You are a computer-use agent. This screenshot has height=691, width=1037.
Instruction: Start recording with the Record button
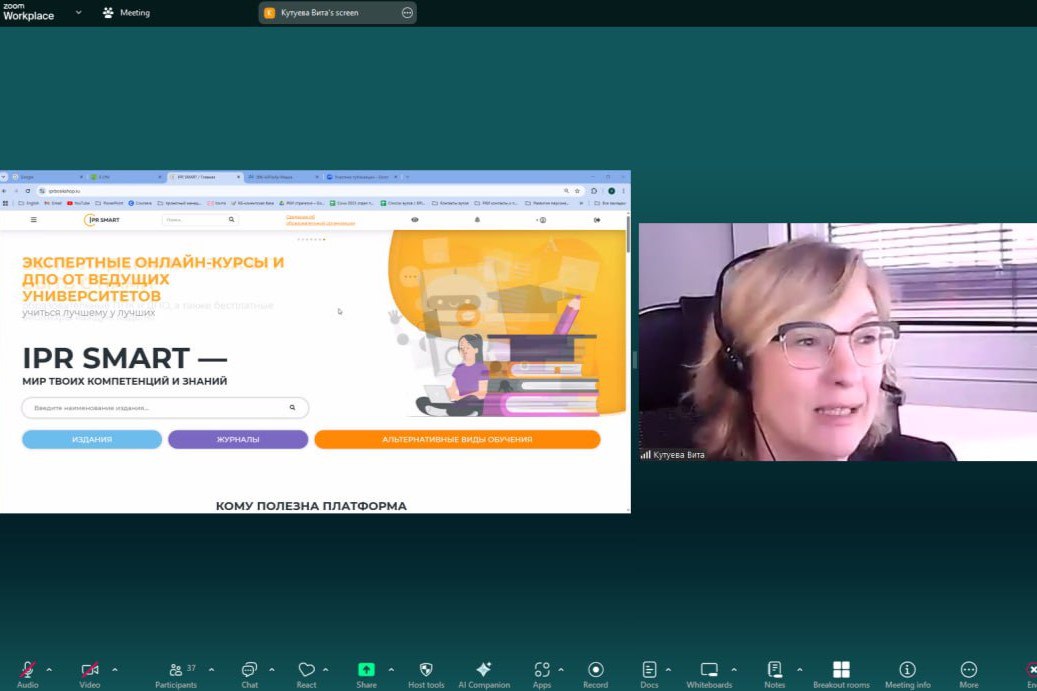click(x=595, y=670)
